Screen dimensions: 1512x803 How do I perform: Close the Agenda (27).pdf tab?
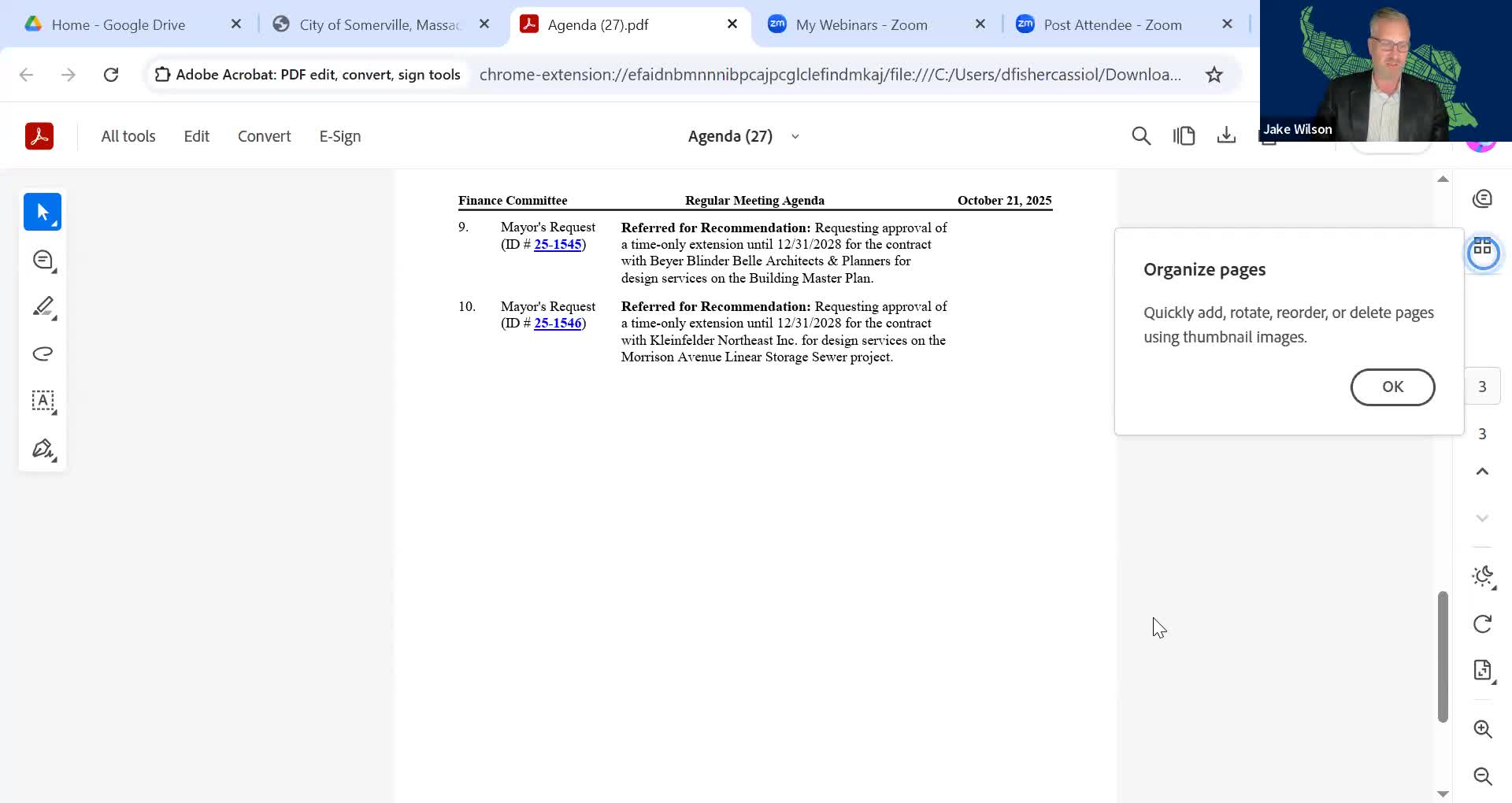pos(732,24)
